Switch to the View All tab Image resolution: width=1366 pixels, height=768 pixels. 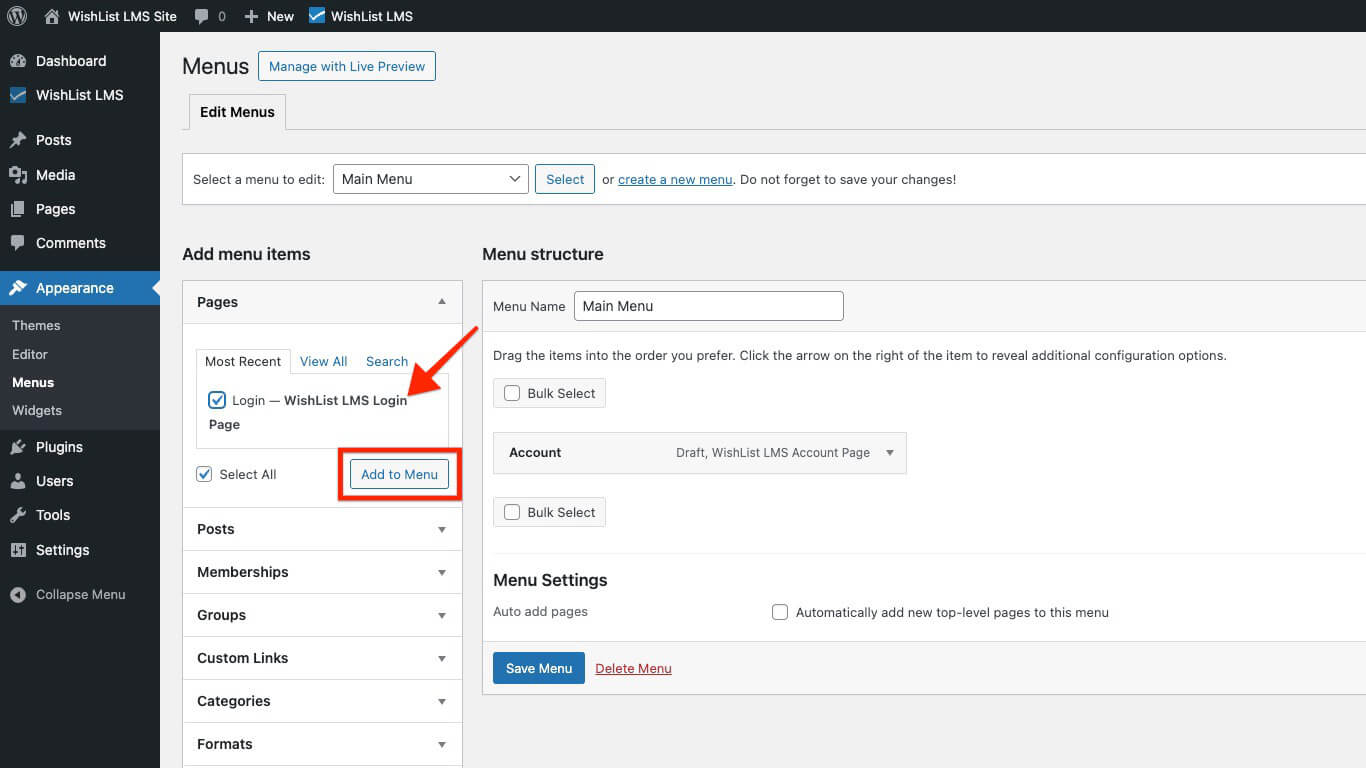pyautogui.click(x=323, y=361)
